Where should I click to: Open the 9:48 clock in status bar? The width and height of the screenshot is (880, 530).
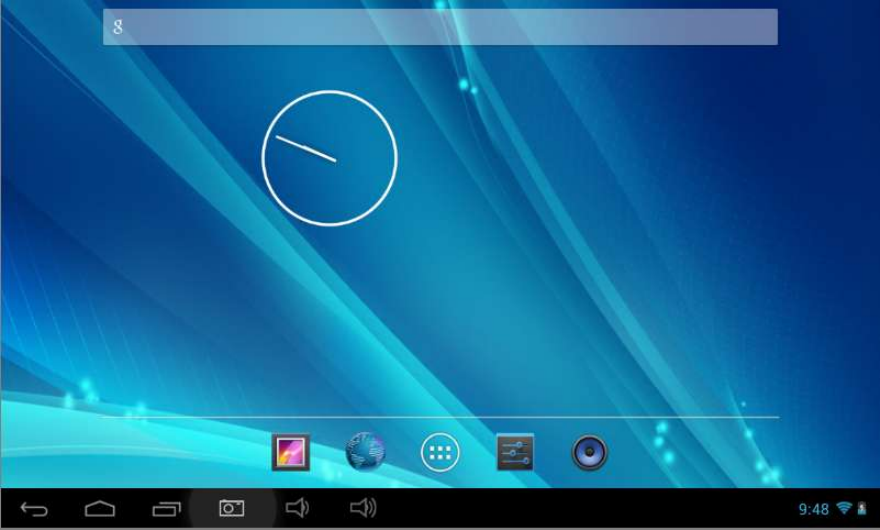(x=813, y=509)
